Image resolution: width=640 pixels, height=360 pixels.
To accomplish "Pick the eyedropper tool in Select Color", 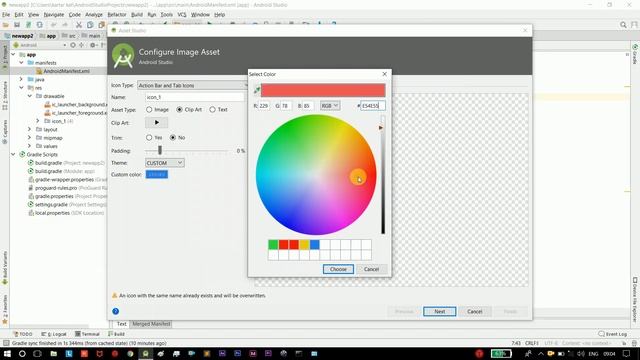I will point(257,90).
